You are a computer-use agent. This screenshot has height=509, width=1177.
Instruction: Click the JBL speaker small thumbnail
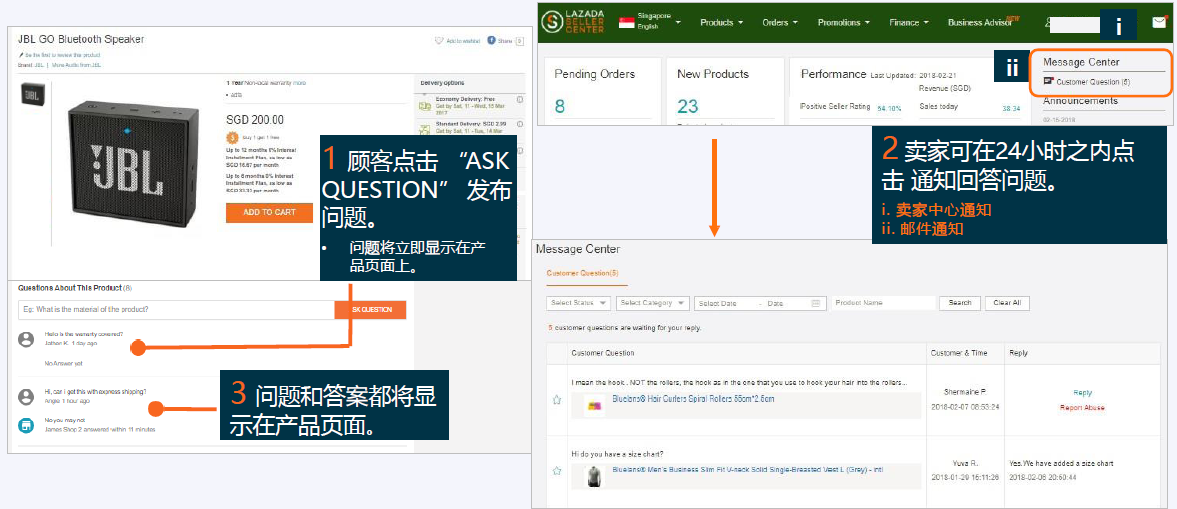[32, 95]
